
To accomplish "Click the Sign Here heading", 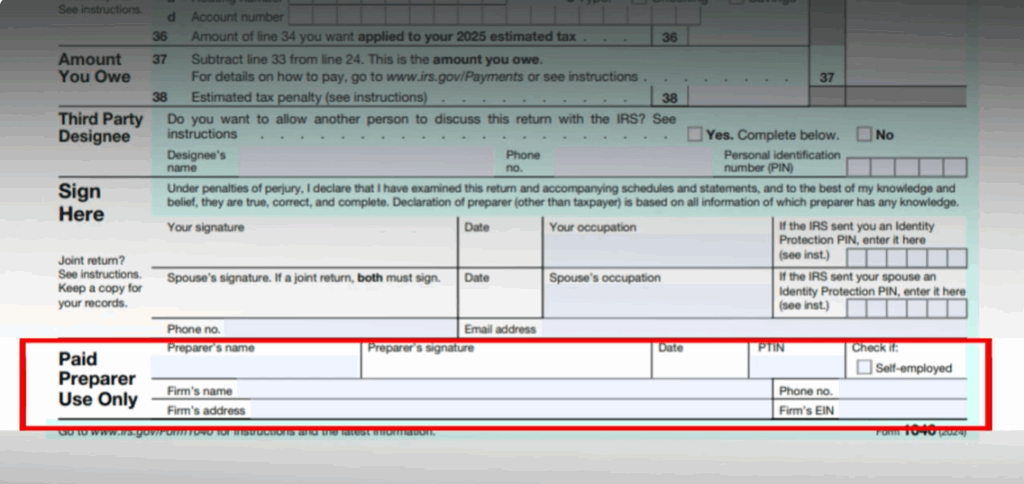I will (81, 202).
